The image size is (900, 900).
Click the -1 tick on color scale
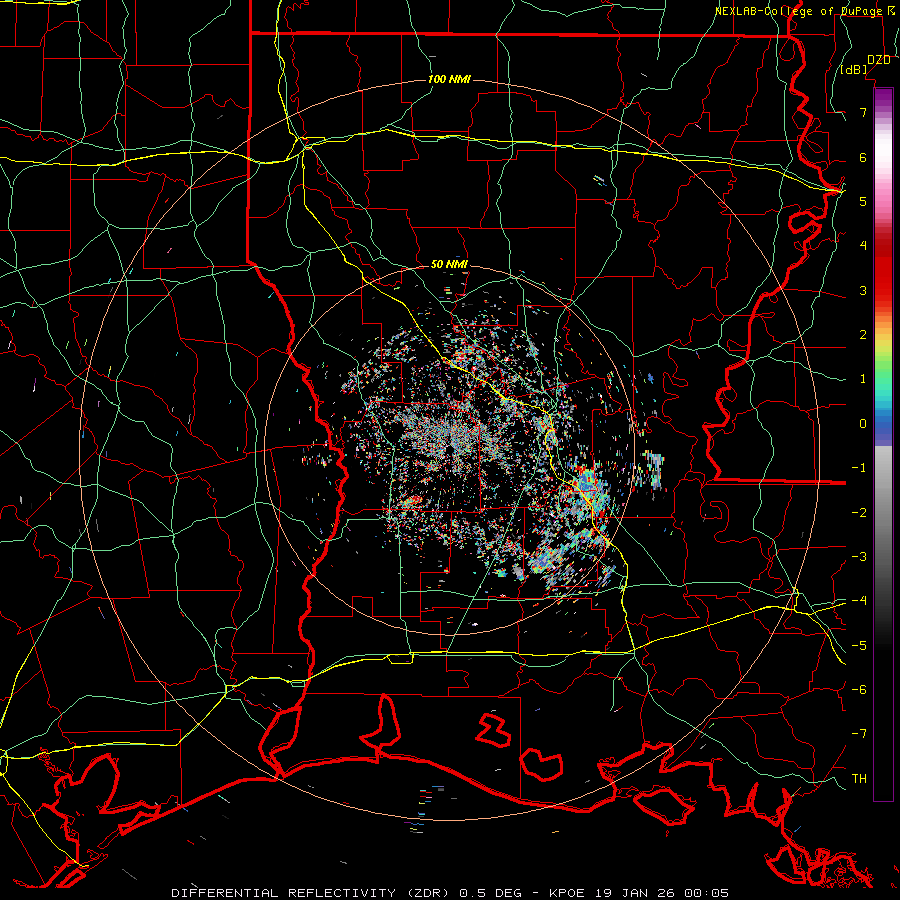[x=859, y=468]
